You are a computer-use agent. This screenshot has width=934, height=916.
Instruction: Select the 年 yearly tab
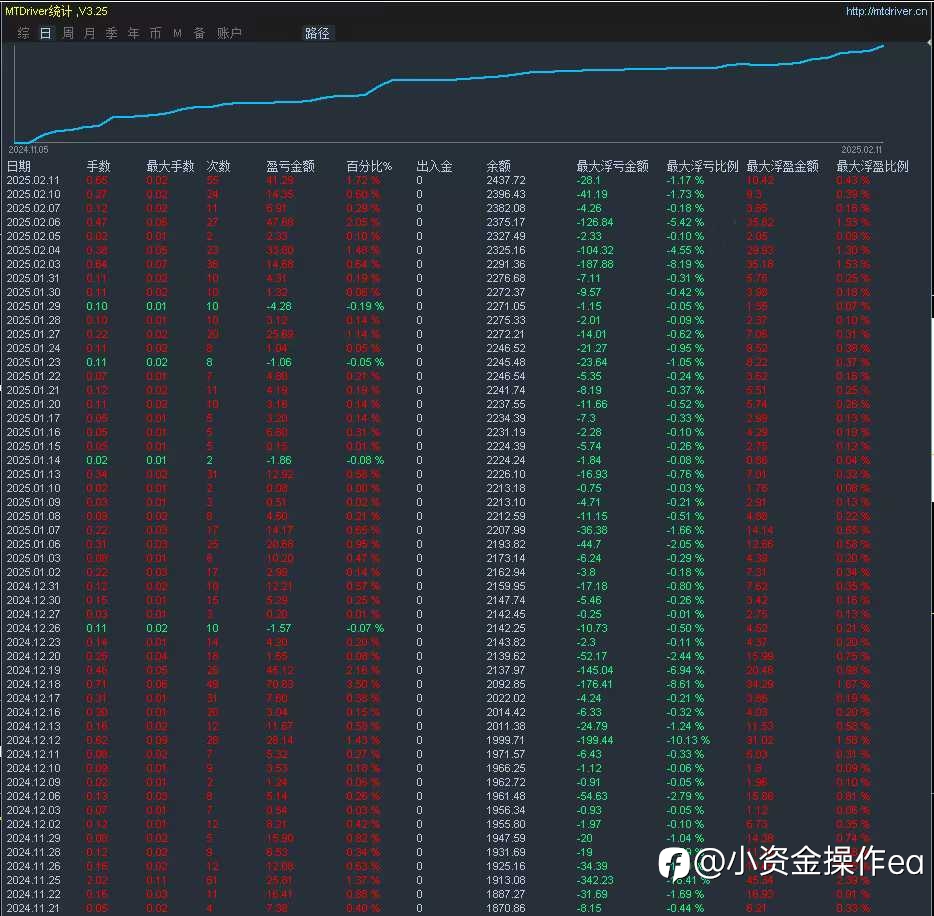[x=133, y=33]
